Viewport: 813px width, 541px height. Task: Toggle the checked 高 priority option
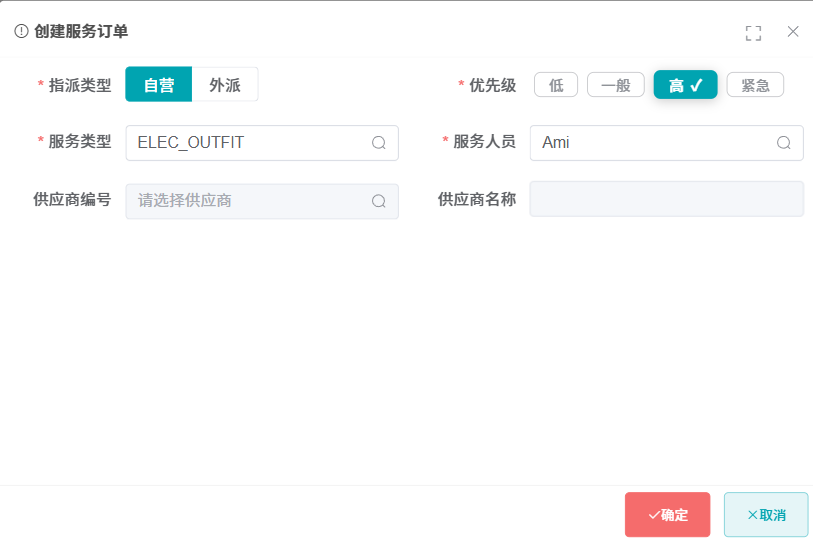tap(685, 85)
